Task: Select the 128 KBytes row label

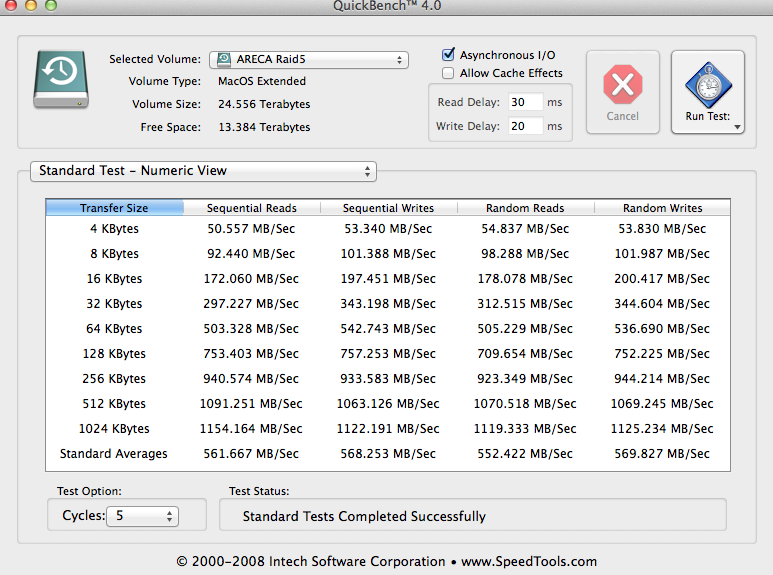Action: pos(114,354)
